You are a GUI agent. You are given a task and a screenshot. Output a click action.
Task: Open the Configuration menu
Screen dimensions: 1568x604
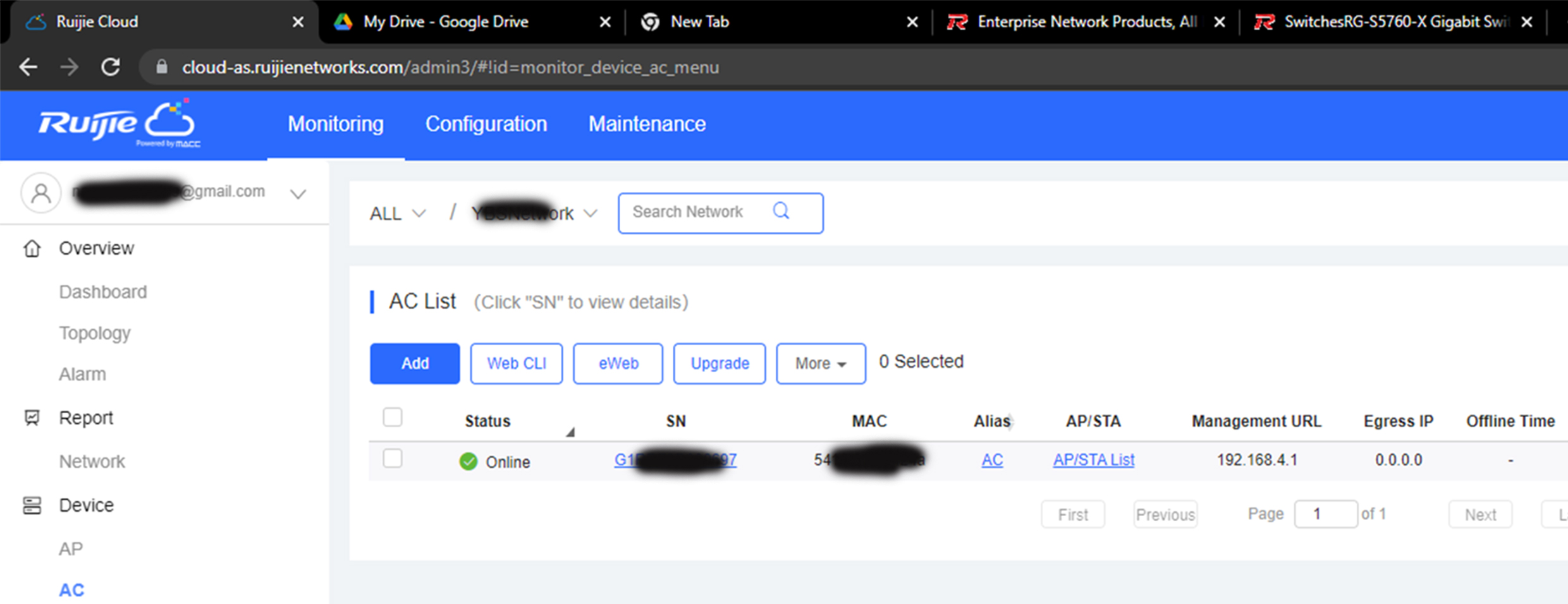pos(486,124)
